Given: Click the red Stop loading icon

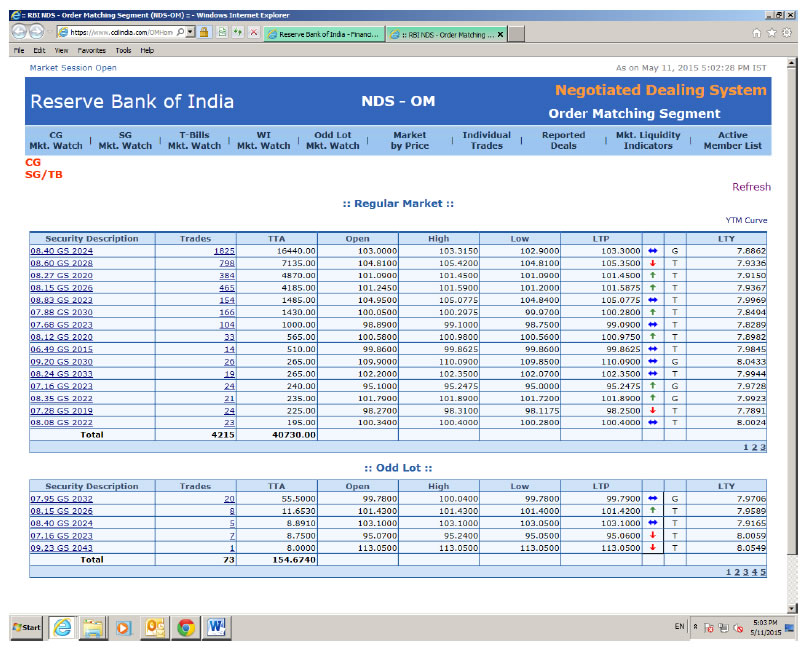Looking at the screenshot, I should [x=254, y=32].
